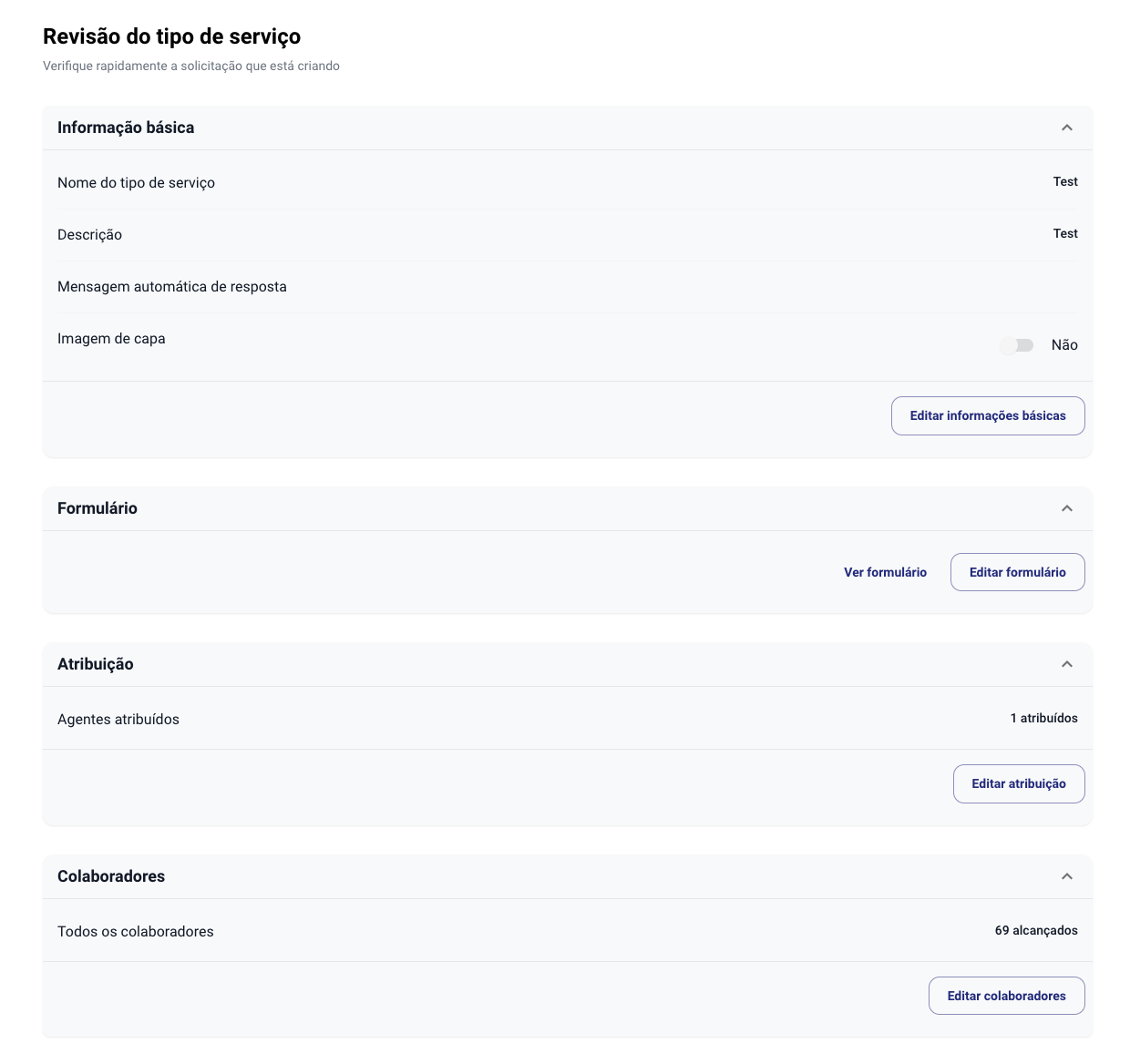Click the Editar atribuição button
This screenshot has height=1064, width=1130.
(x=1019, y=783)
